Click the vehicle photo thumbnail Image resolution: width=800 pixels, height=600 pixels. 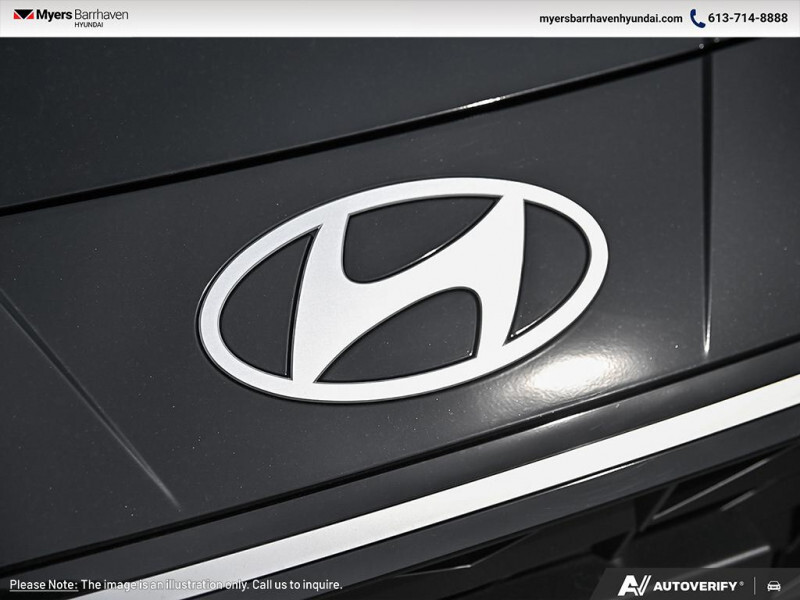(x=400, y=300)
